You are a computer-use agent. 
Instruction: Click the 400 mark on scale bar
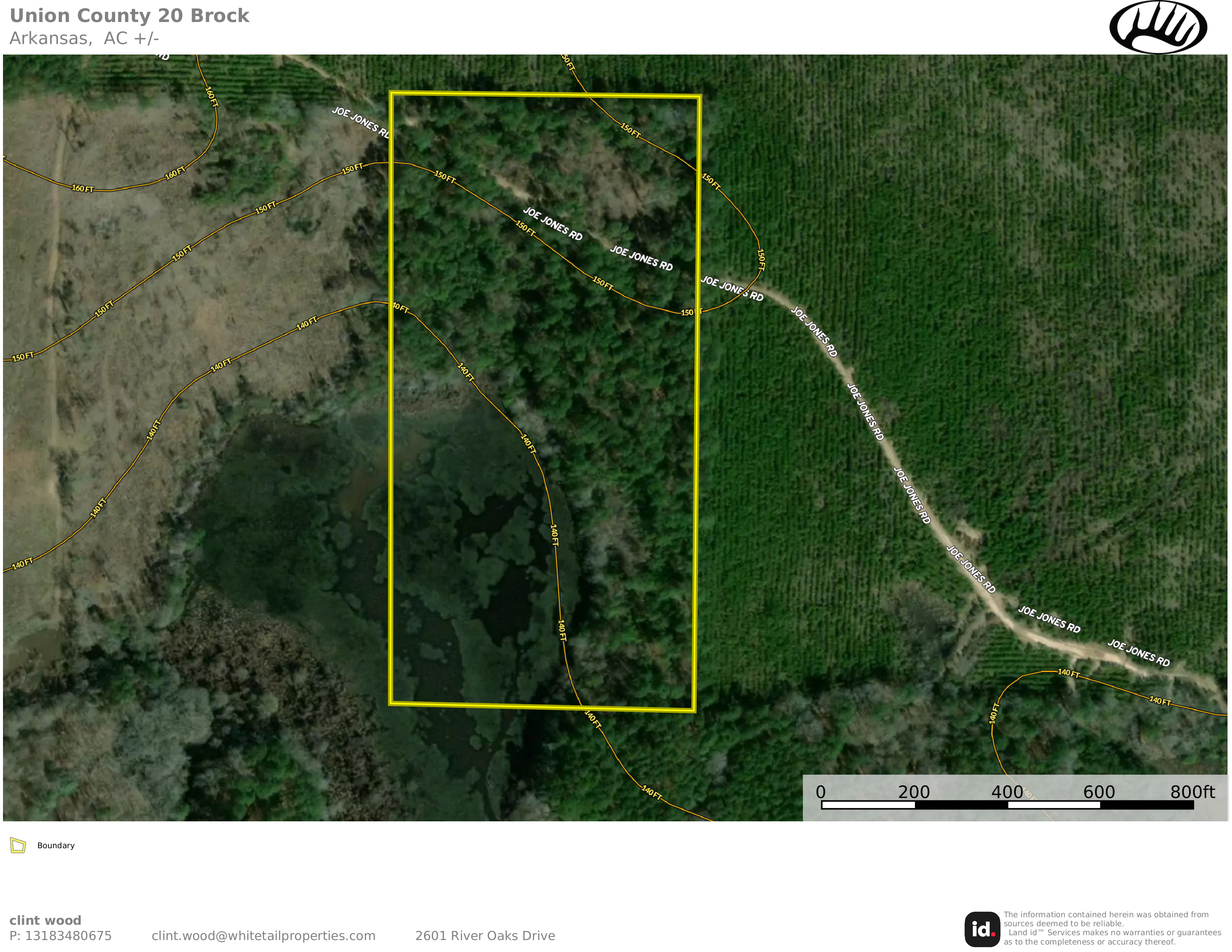click(1007, 792)
